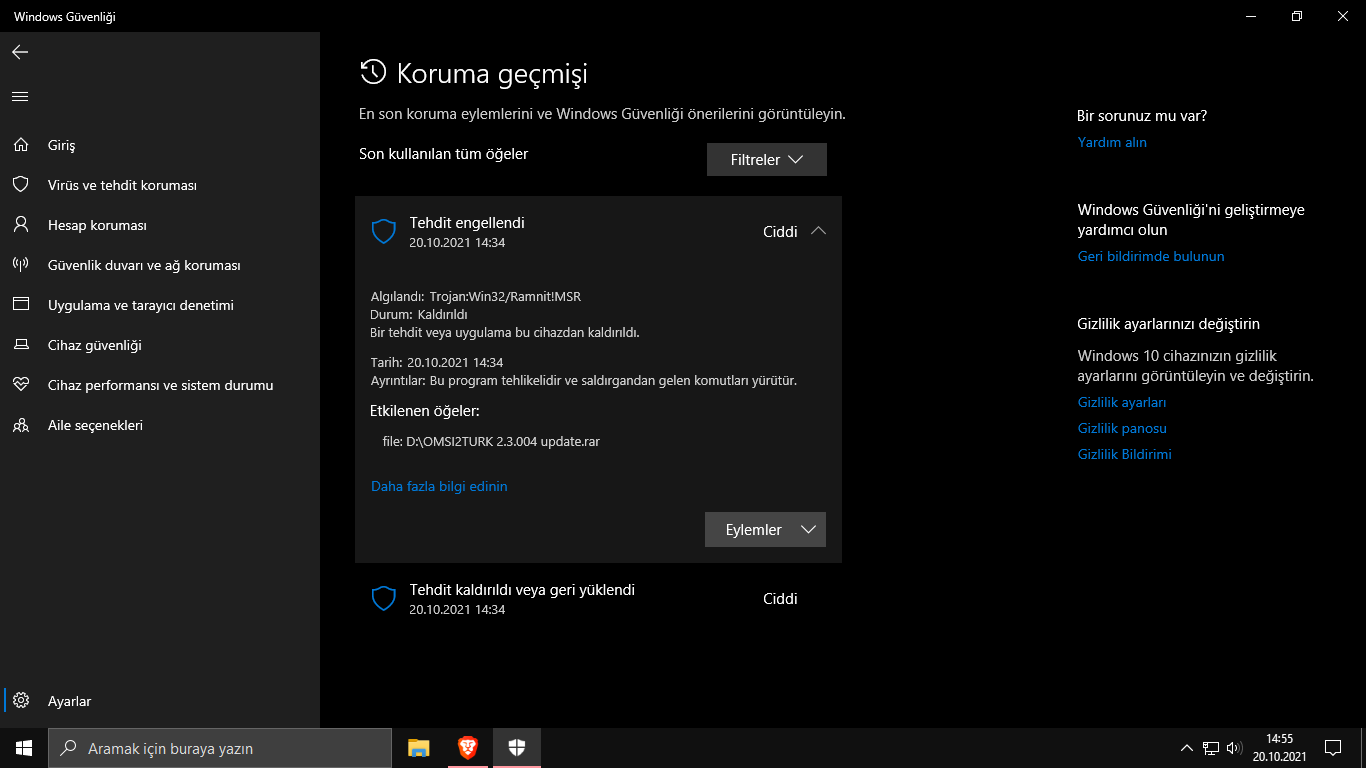Image resolution: width=1366 pixels, height=768 pixels.
Task: Click the app and browser control icon
Action: point(20,305)
